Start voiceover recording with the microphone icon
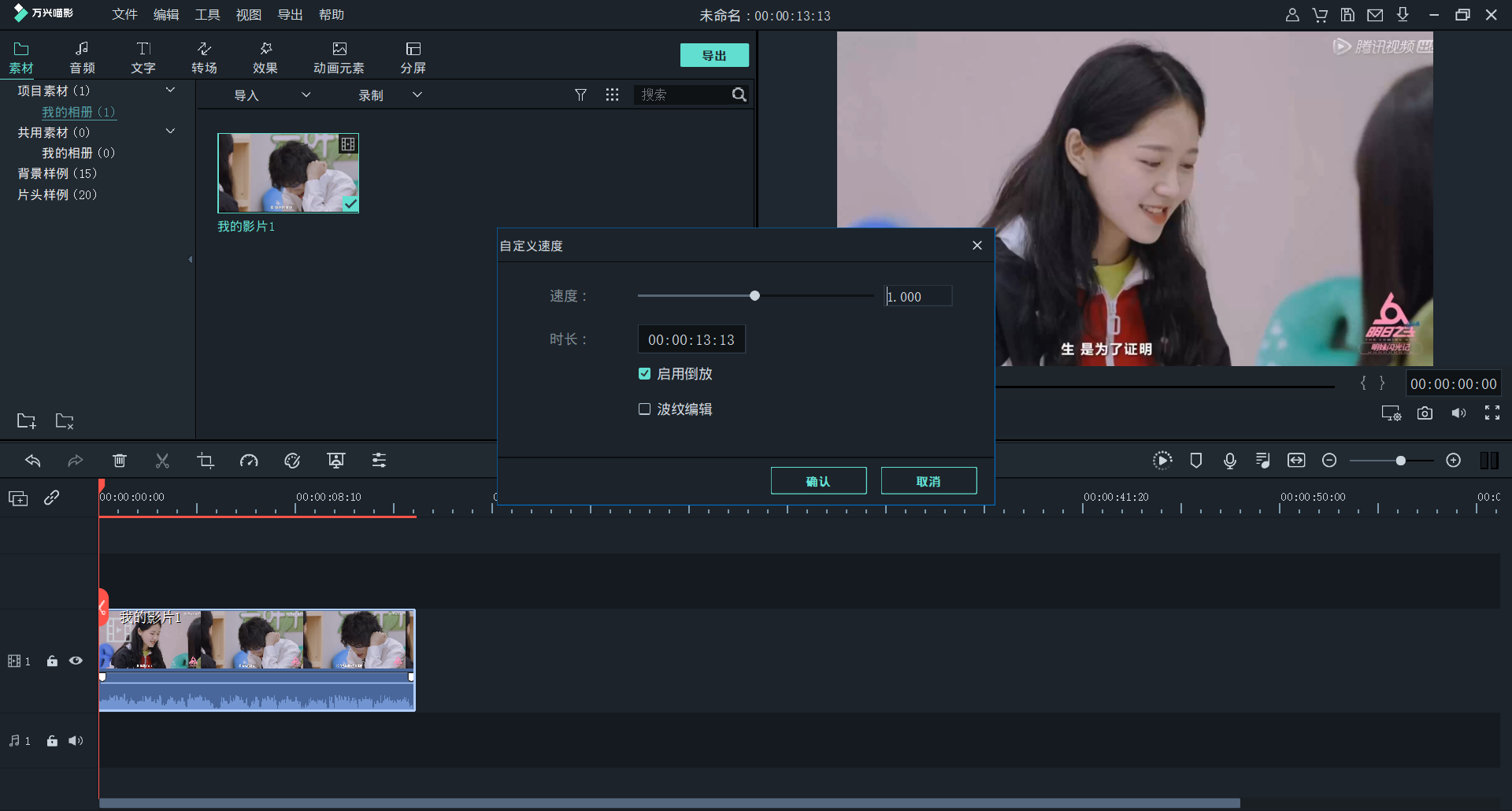The height and width of the screenshot is (811, 1512). pos(1230,461)
